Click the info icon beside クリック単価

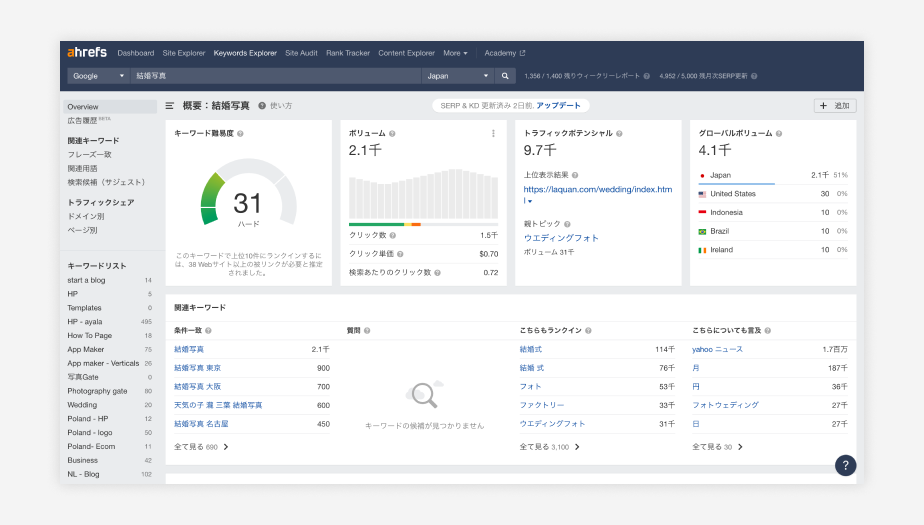400,254
